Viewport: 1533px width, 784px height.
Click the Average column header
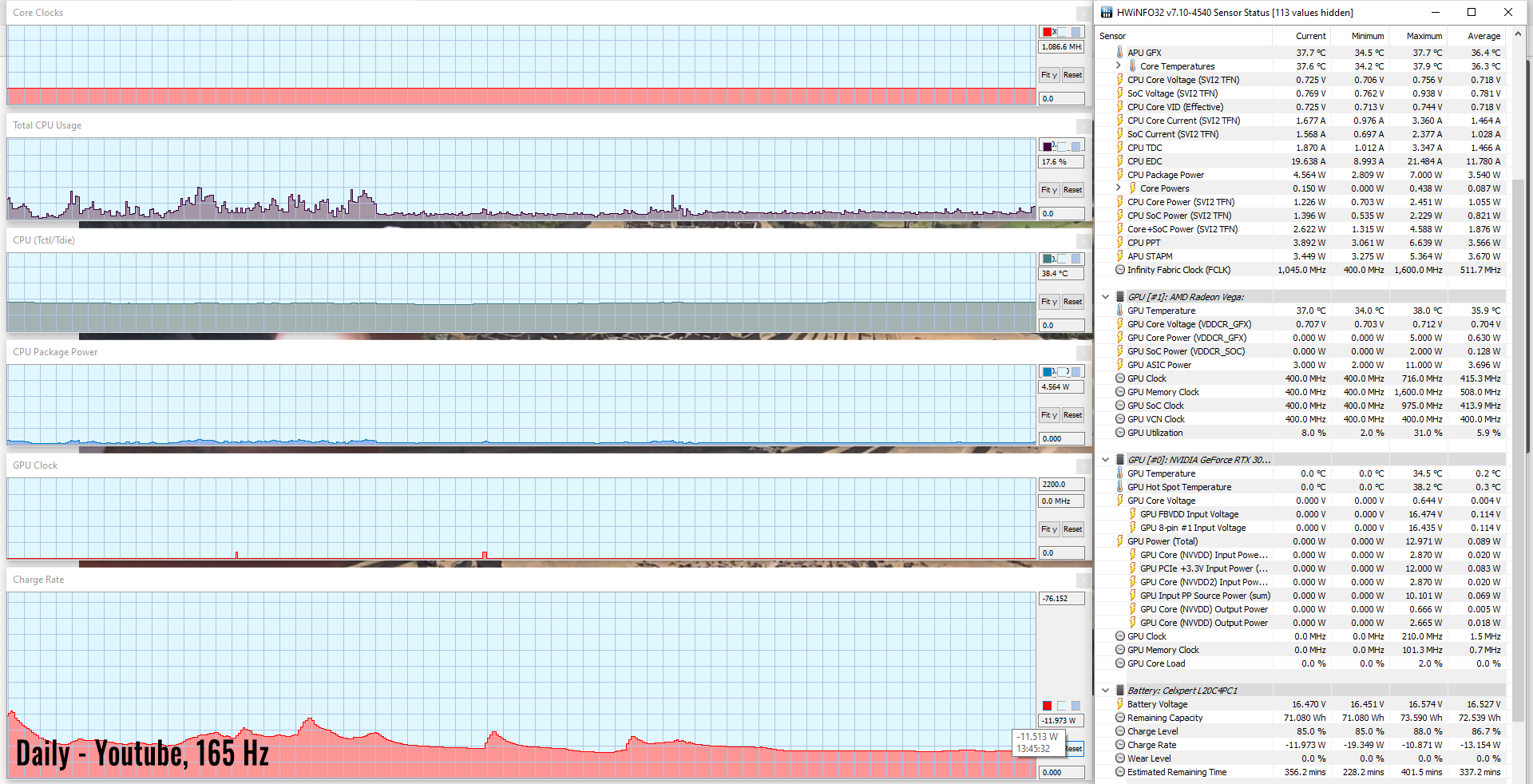tap(1483, 36)
